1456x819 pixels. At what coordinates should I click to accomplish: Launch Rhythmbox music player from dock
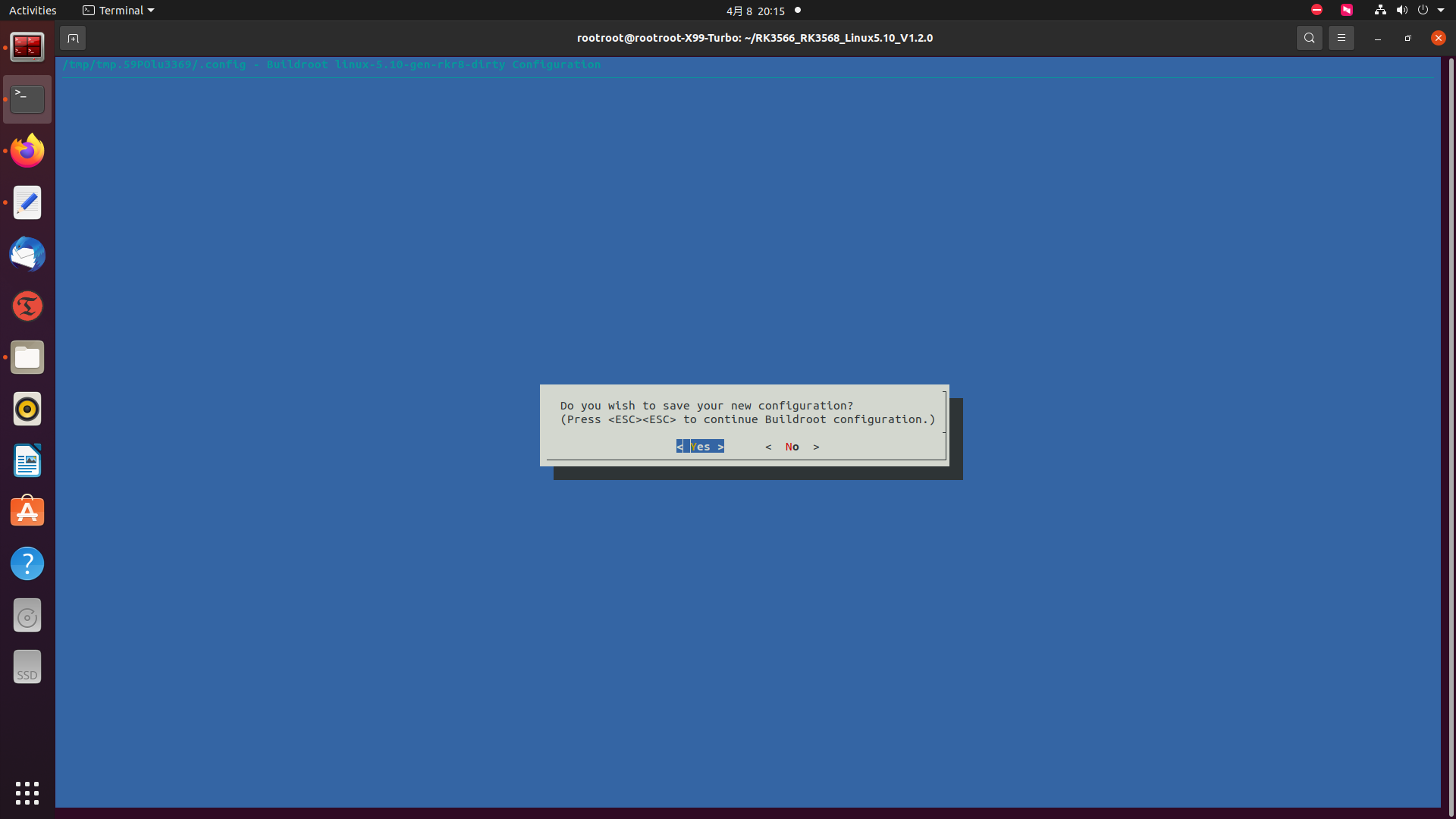27,409
